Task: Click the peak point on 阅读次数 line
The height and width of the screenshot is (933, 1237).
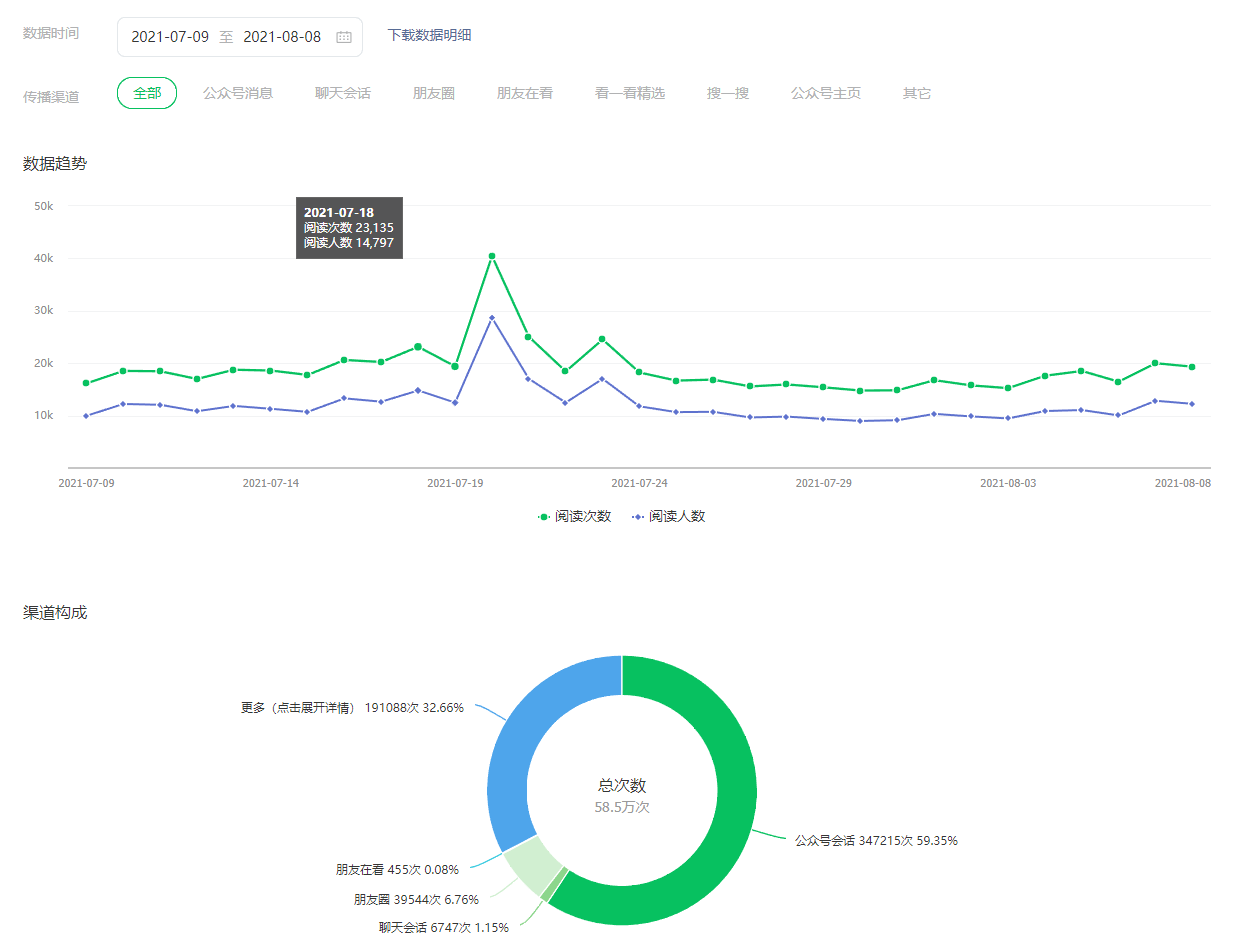Action: 492,256
